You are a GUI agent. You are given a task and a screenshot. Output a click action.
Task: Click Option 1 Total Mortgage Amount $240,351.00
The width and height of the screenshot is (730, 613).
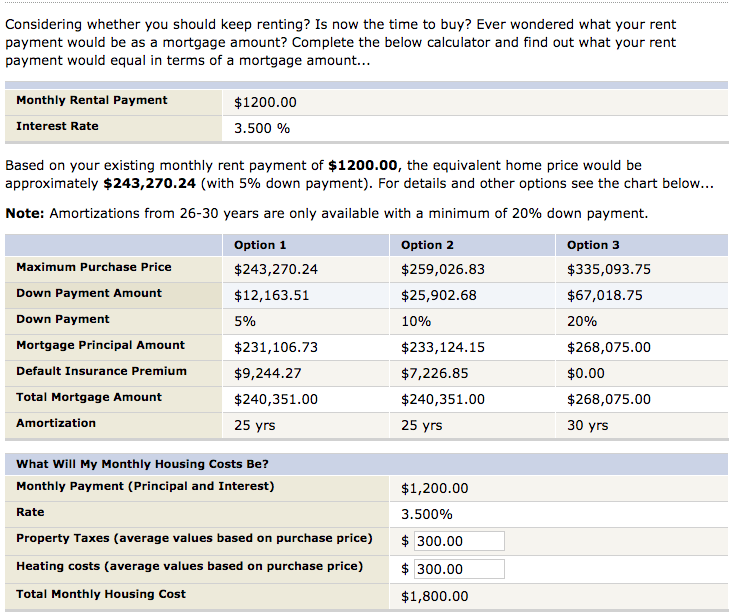(276, 400)
